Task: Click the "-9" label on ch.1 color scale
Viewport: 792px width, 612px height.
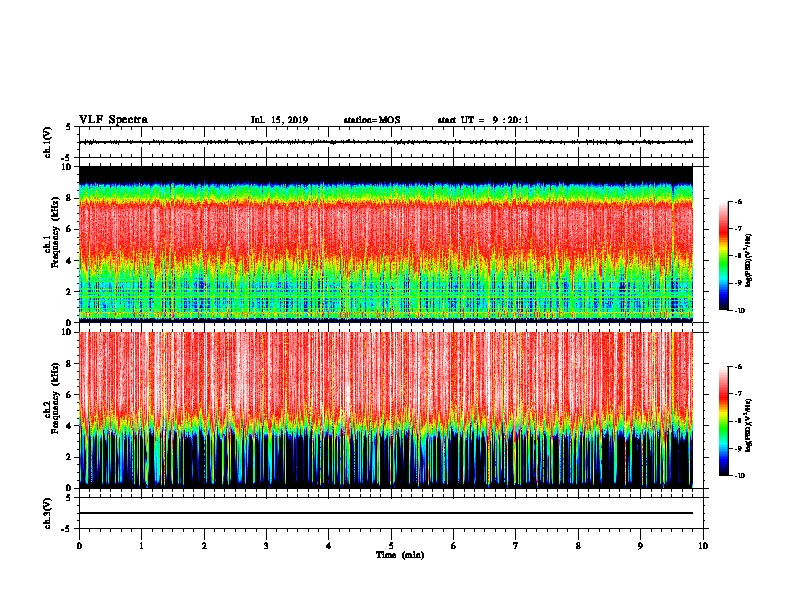Action: click(738, 283)
